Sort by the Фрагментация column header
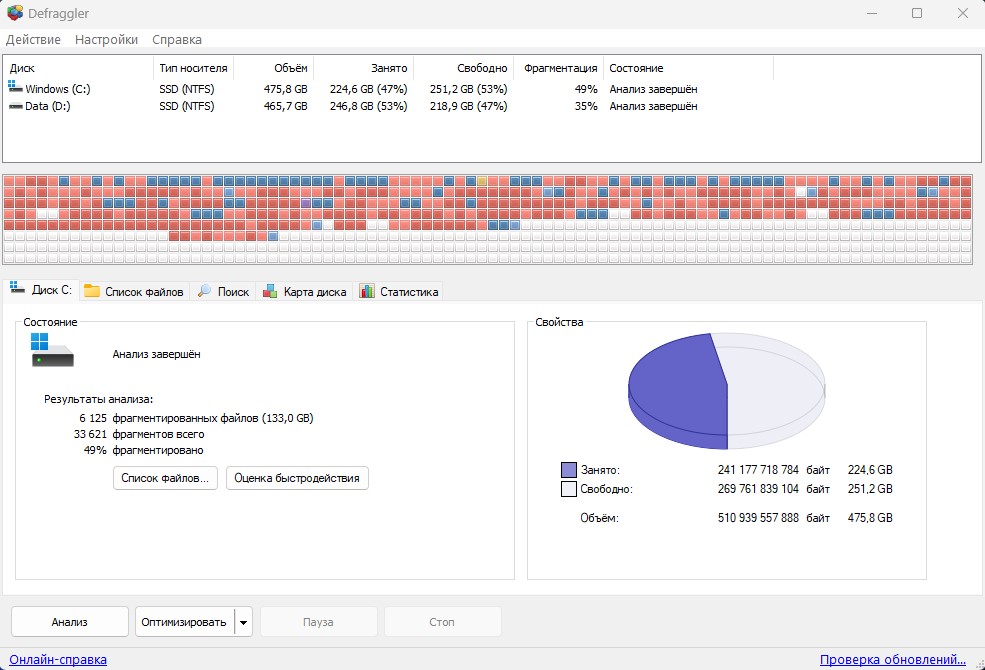The image size is (985, 670). [558, 68]
